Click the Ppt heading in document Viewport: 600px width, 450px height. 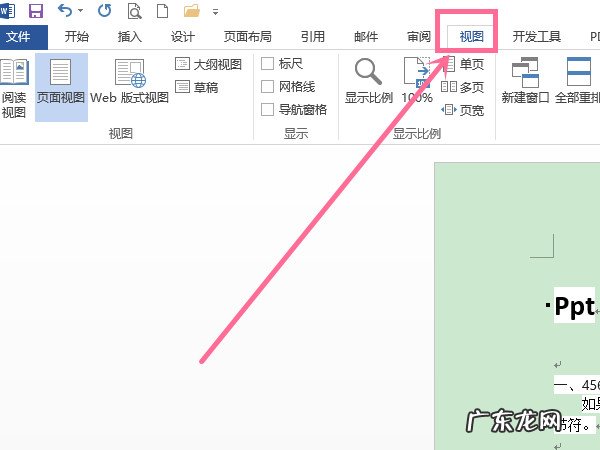pos(574,306)
